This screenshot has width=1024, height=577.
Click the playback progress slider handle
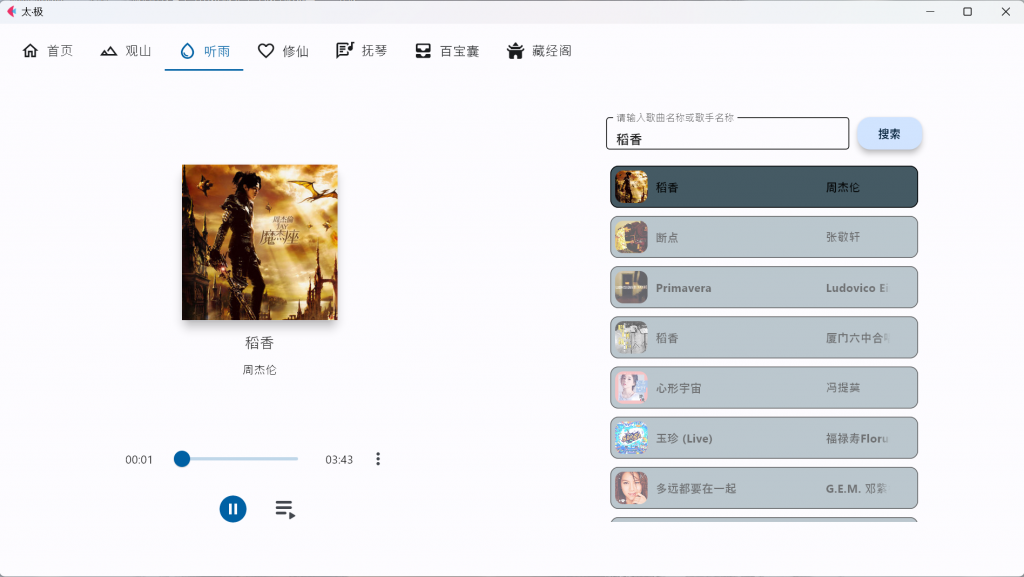tap(182, 459)
